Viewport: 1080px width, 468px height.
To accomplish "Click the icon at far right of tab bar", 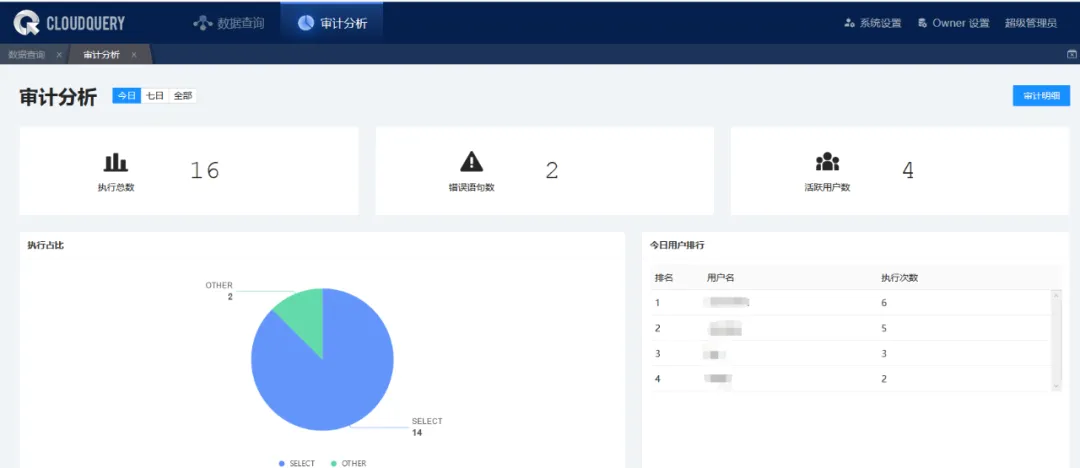I will point(1072,55).
